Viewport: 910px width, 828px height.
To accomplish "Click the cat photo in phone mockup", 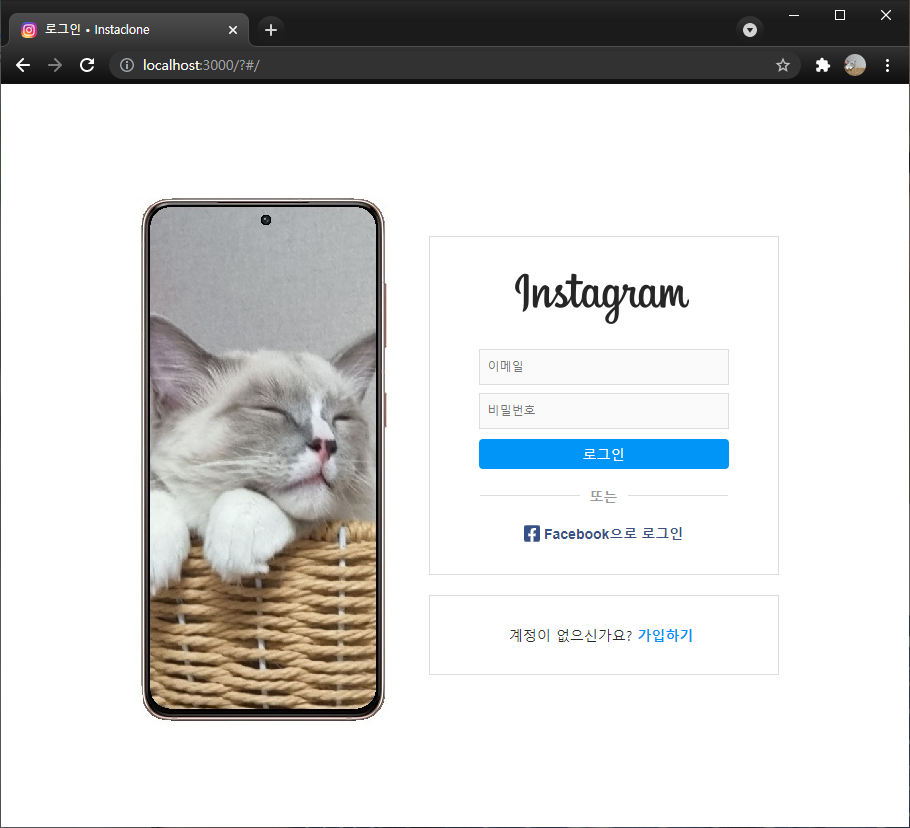I will [x=263, y=458].
